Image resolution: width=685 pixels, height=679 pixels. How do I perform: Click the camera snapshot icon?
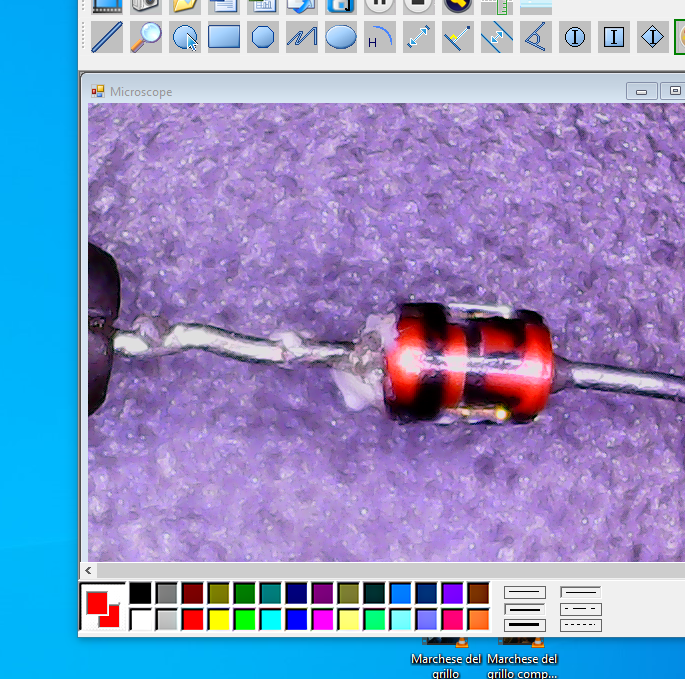pos(146,6)
